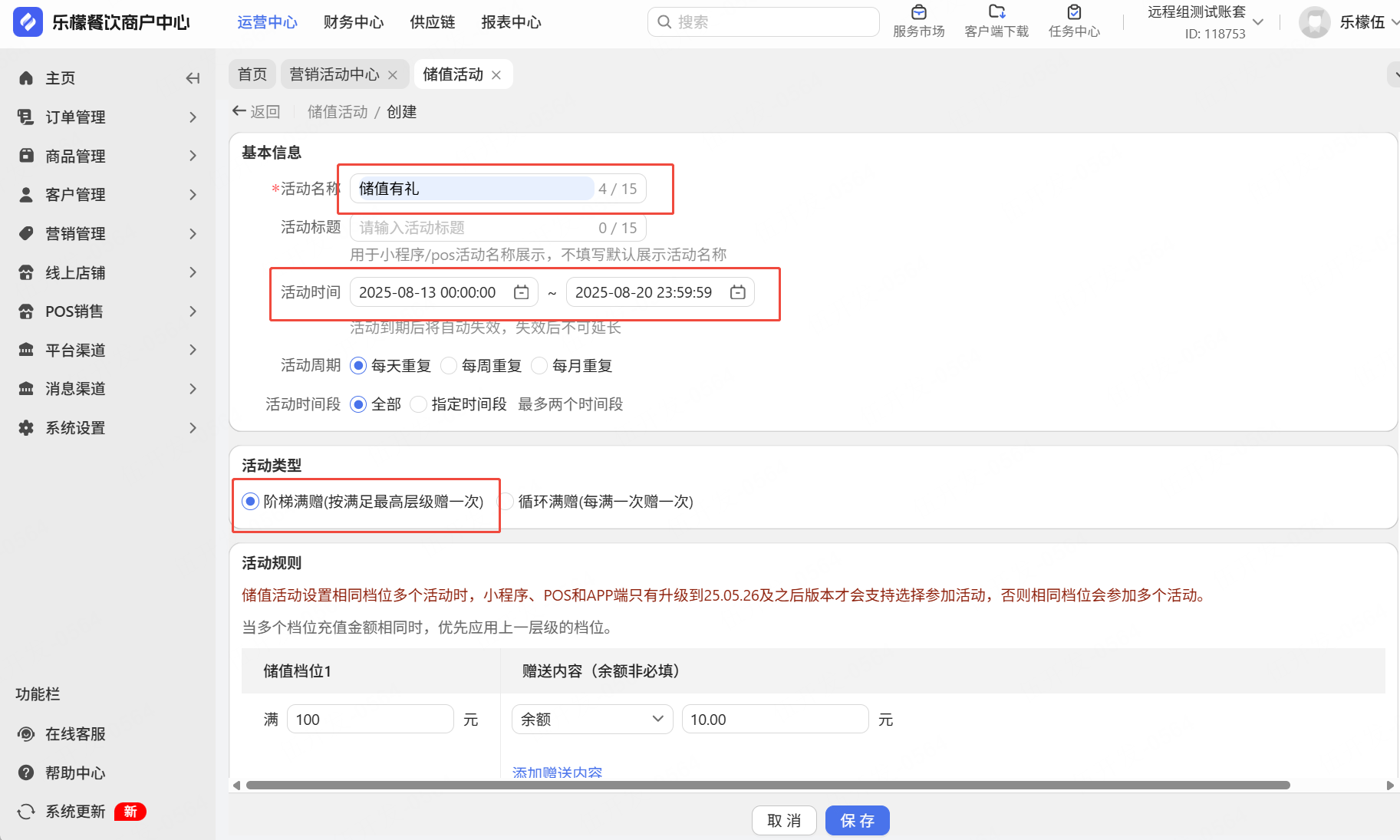Choose 阶梯满赠 activity type

pyautogui.click(x=250, y=502)
